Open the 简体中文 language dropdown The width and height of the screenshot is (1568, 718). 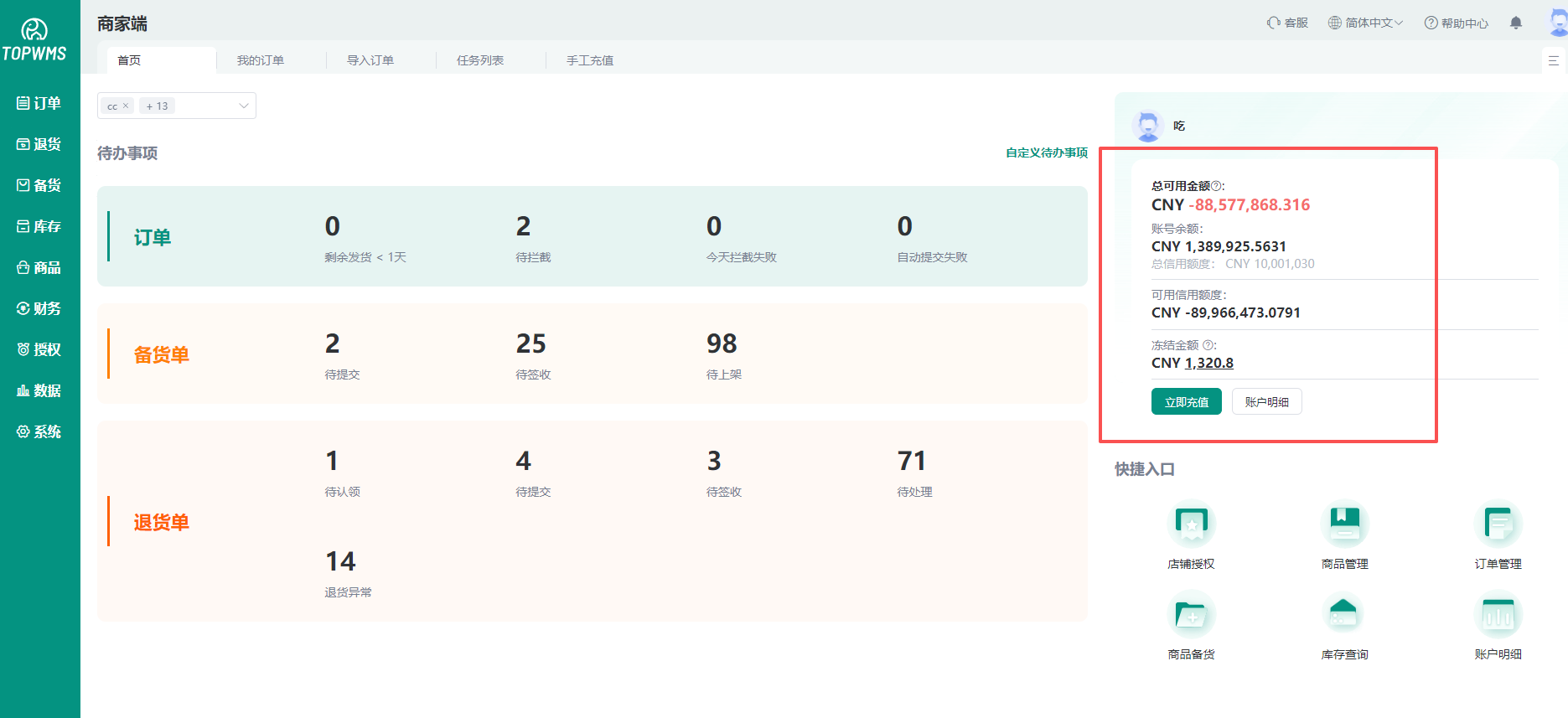[x=1365, y=23]
